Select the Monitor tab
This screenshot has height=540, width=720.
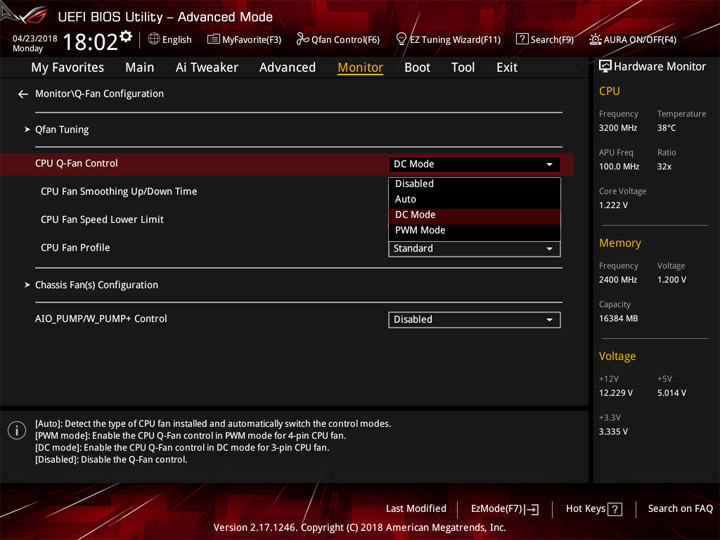click(x=360, y=68)
